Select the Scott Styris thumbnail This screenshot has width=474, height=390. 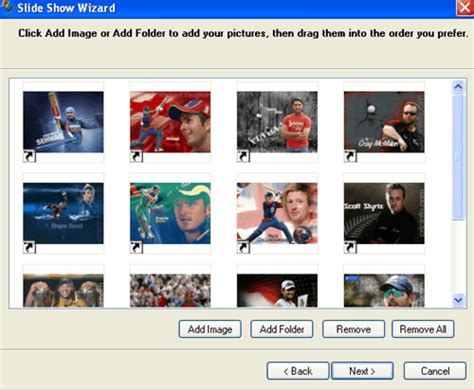(x=384, y=213)
